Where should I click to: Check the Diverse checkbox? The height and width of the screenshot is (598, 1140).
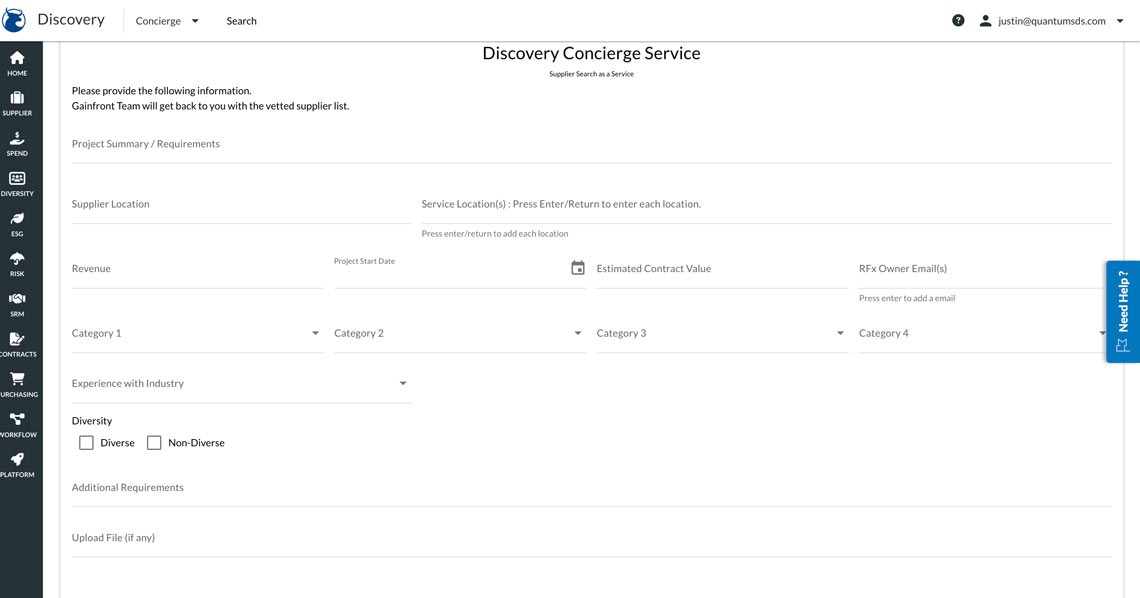[x=86, y=441]
